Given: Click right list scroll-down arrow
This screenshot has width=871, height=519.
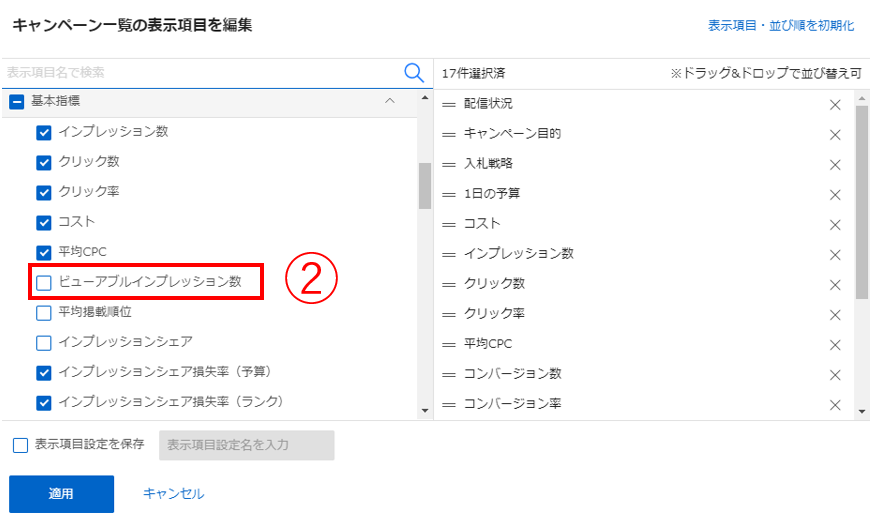Looking at the screenshot, I should pos(862,410).
